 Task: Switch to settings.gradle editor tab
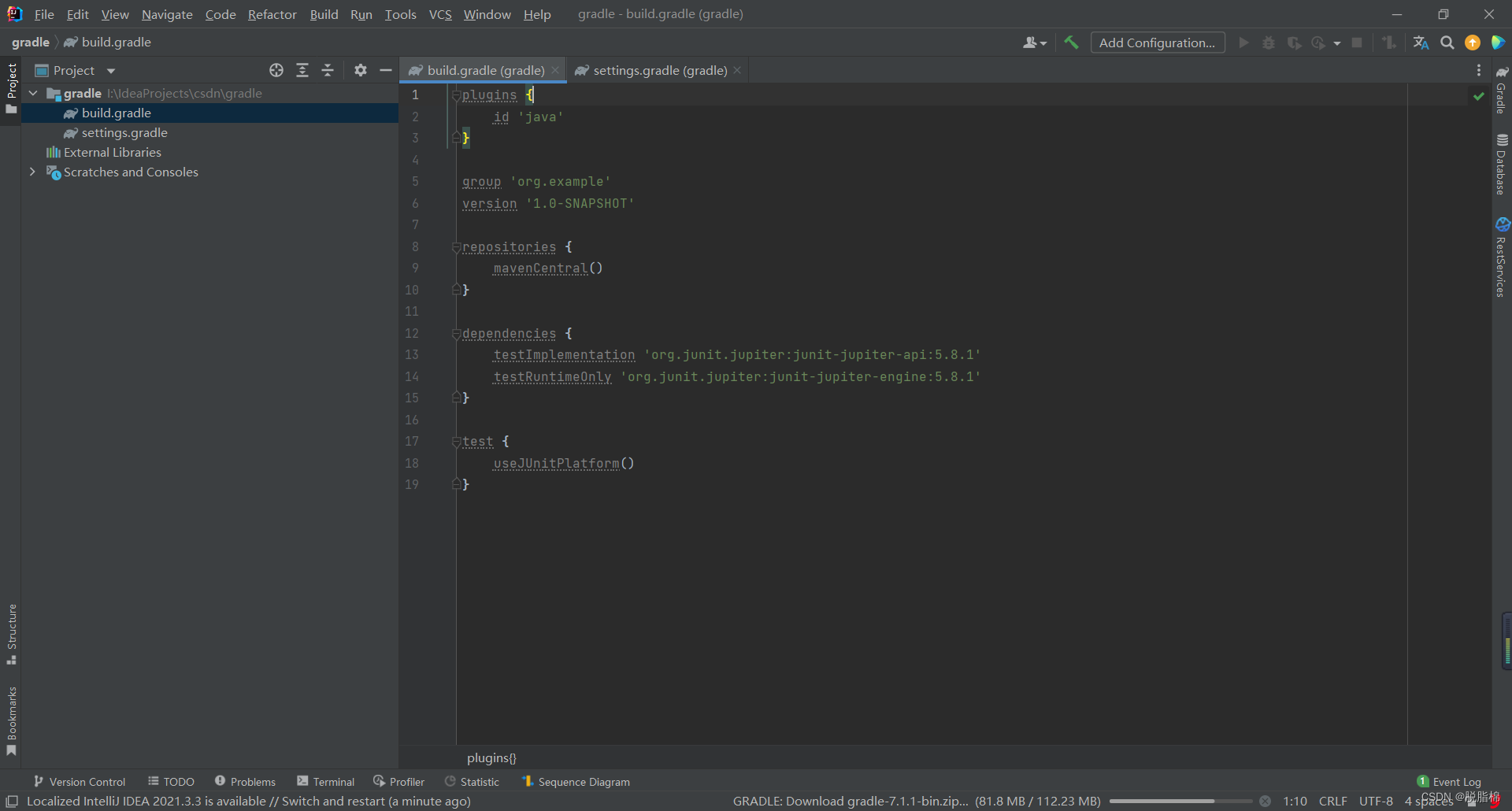[660, 70]
